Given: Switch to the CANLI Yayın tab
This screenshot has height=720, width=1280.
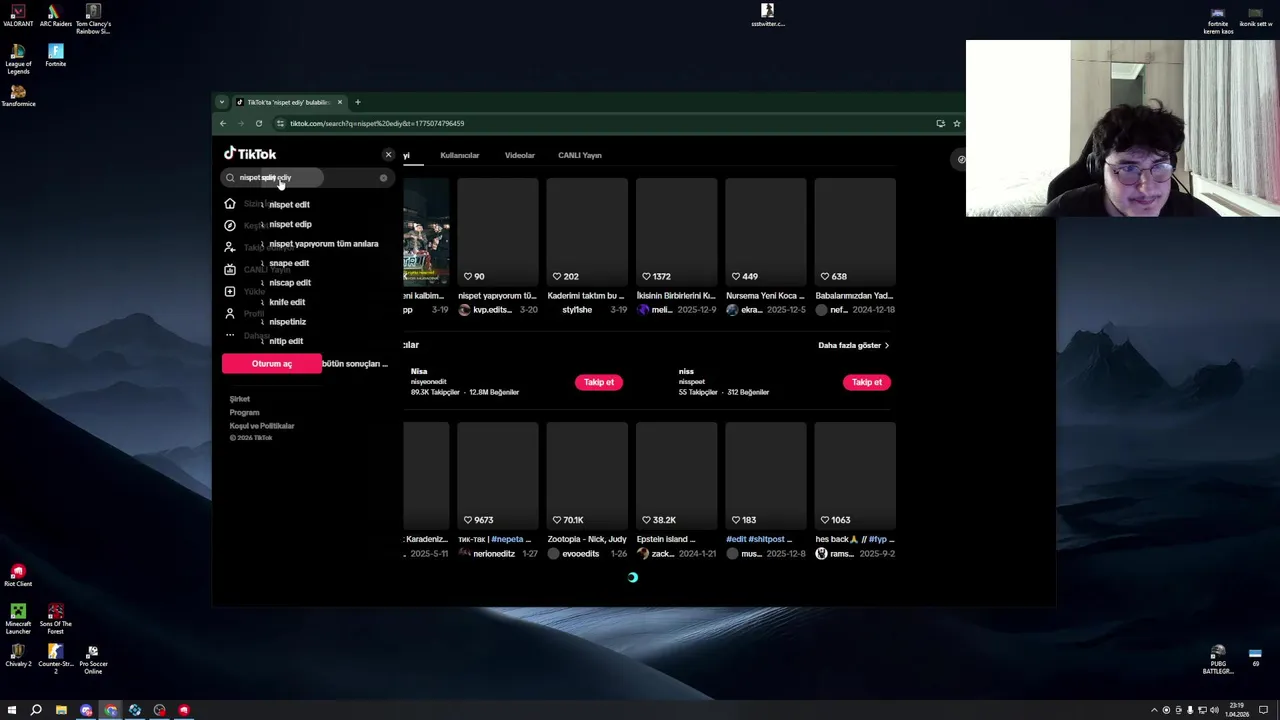Looking at the screenshot, I should [x=580, y=155].
